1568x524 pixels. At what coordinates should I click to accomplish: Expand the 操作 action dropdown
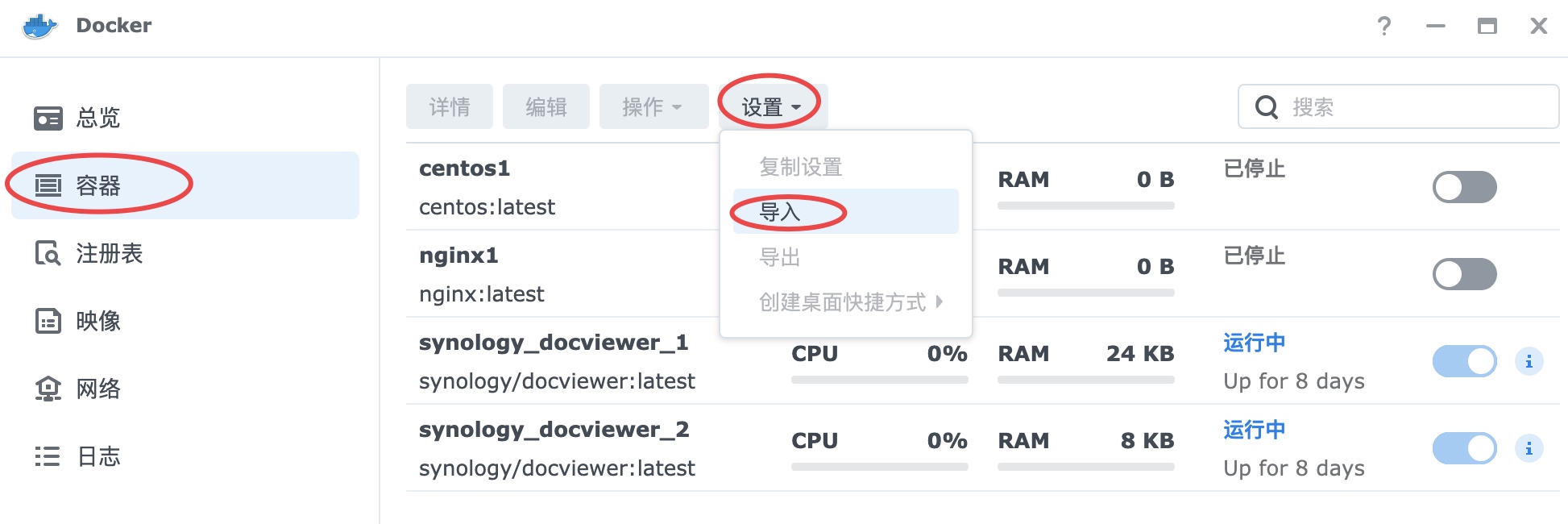pos(653,107)
